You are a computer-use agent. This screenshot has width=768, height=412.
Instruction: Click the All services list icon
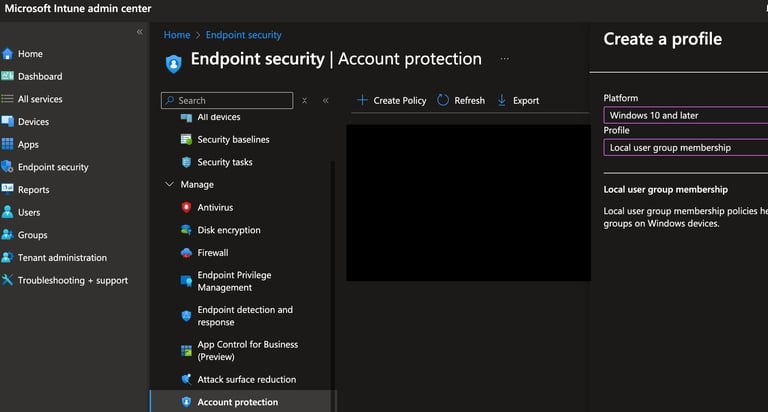tap(7, 99)
